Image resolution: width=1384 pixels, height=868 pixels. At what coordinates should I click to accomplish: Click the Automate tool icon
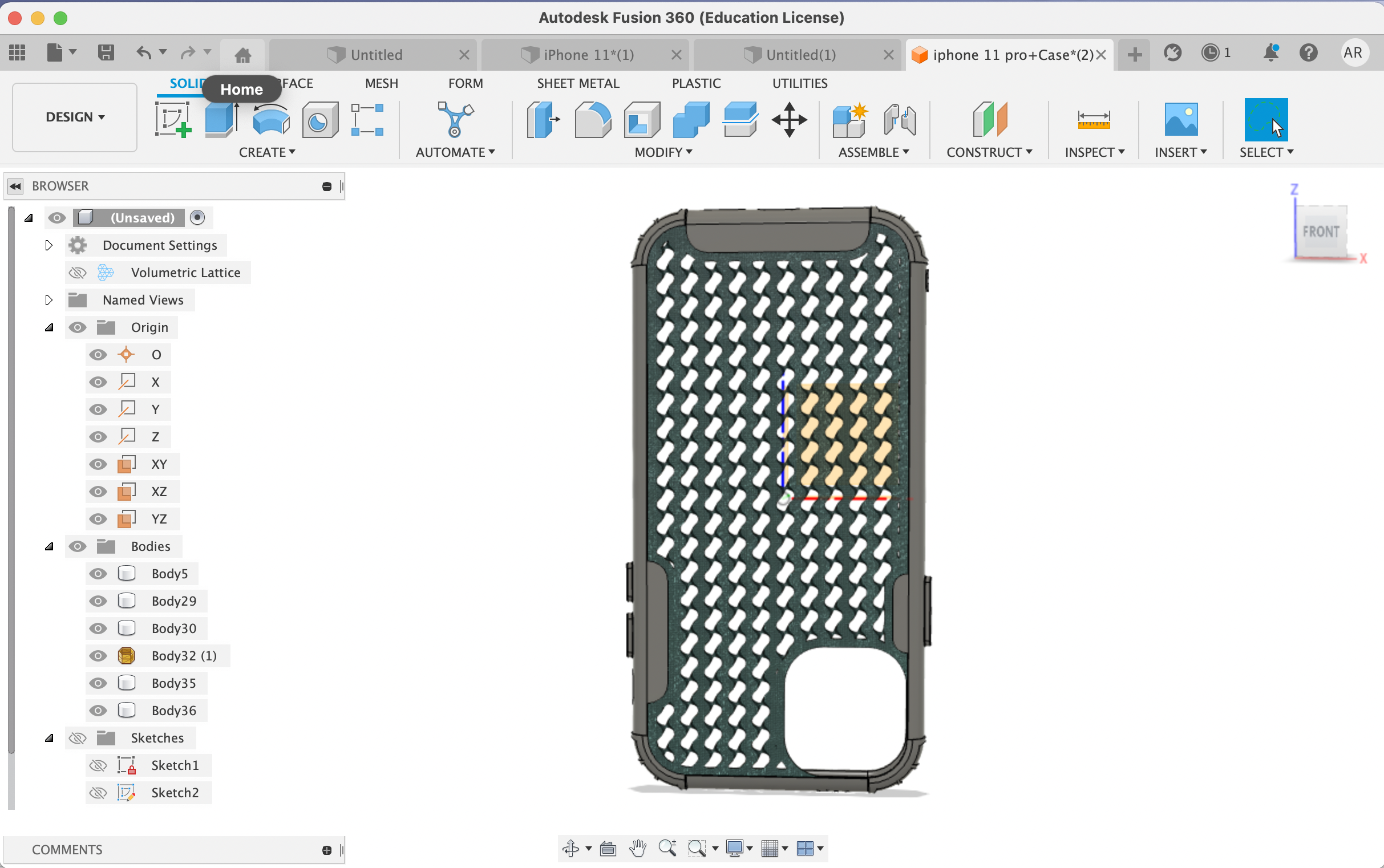pyautogui.click(x=455, y=119)
